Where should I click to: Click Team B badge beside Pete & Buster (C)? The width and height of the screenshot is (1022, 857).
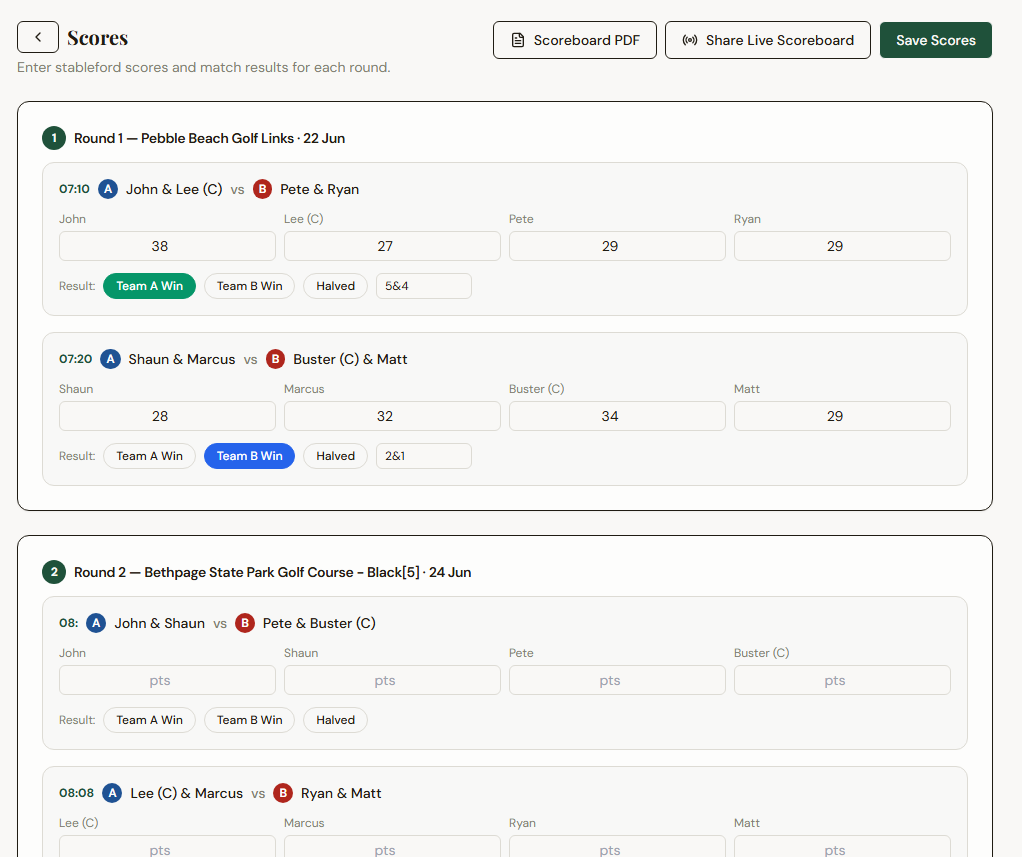(245, 623)
